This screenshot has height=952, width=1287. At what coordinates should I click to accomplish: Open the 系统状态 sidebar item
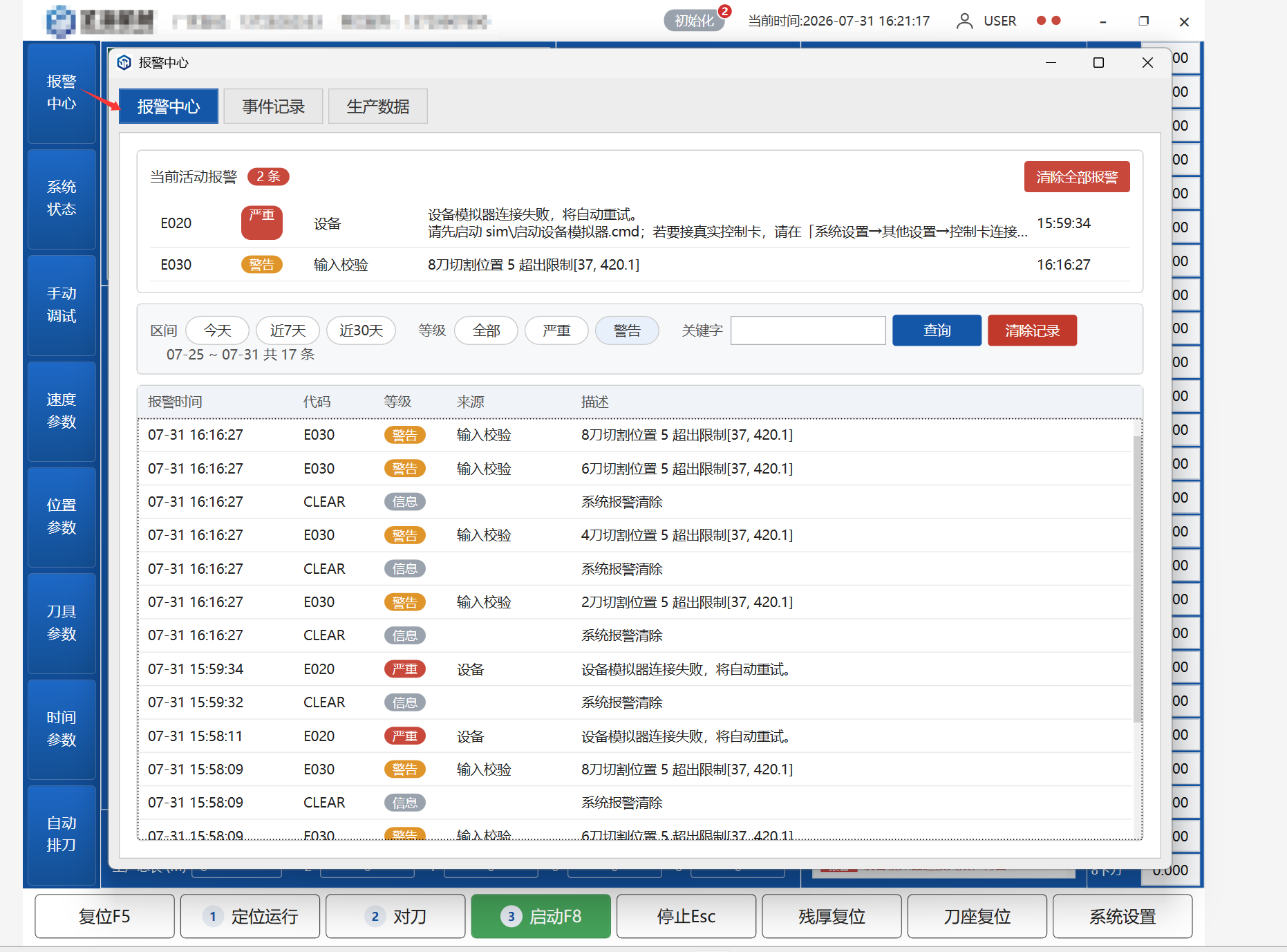pos(62,198)
